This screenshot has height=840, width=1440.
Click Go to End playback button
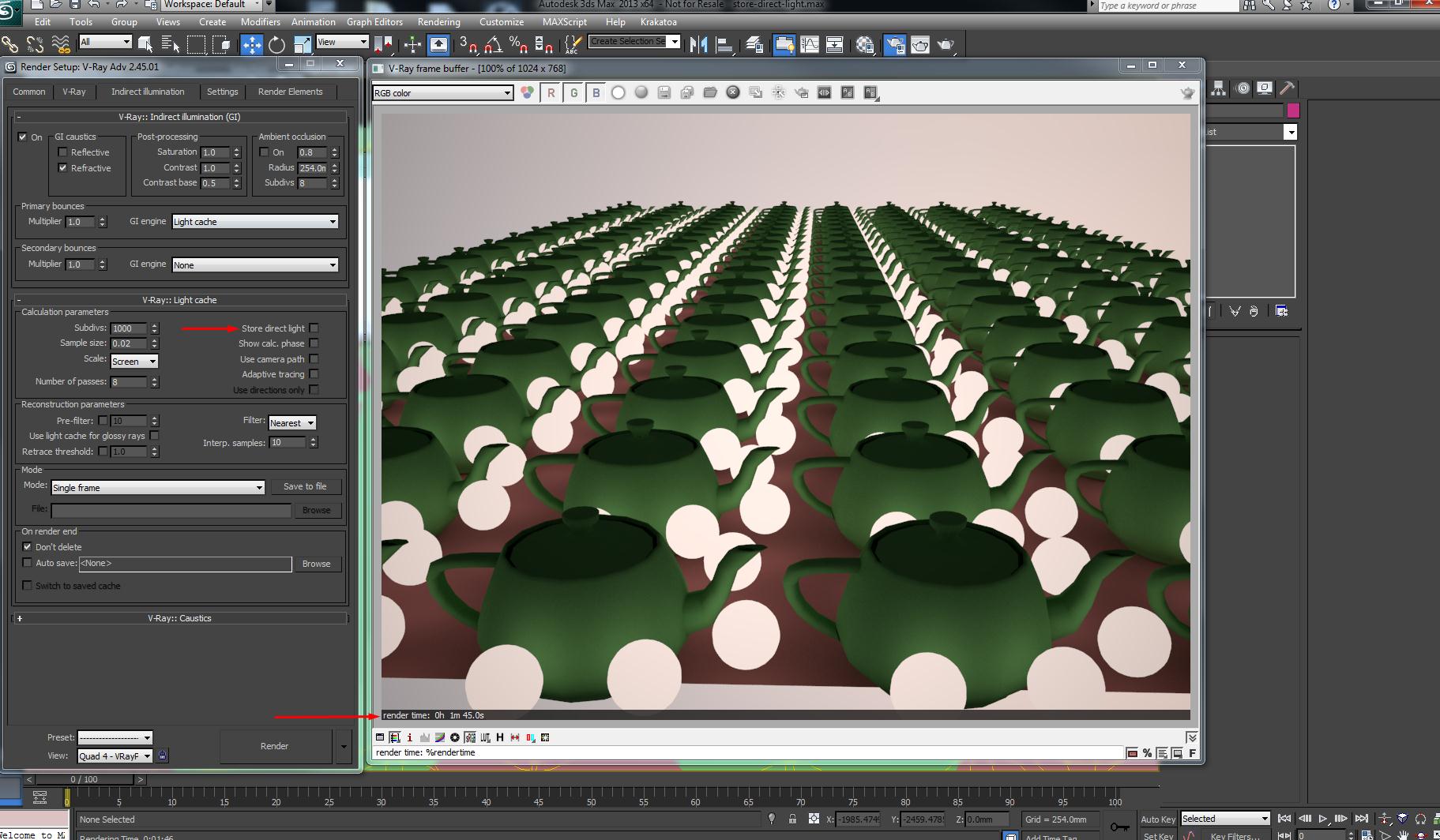coord(1361,819)
